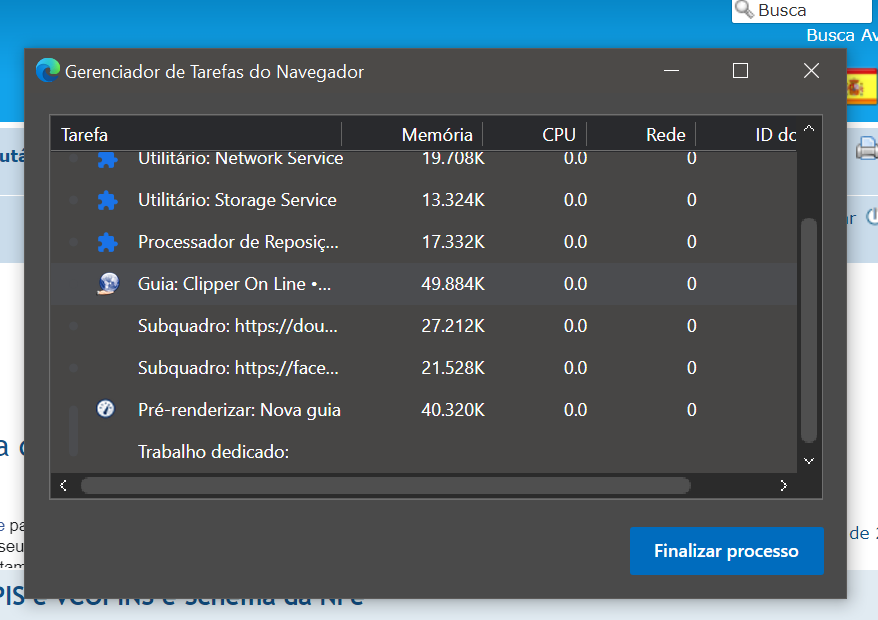Click the Spanish flag icon
The height and width of the screenshot is (620, 878).
click(x=861, y=88)
